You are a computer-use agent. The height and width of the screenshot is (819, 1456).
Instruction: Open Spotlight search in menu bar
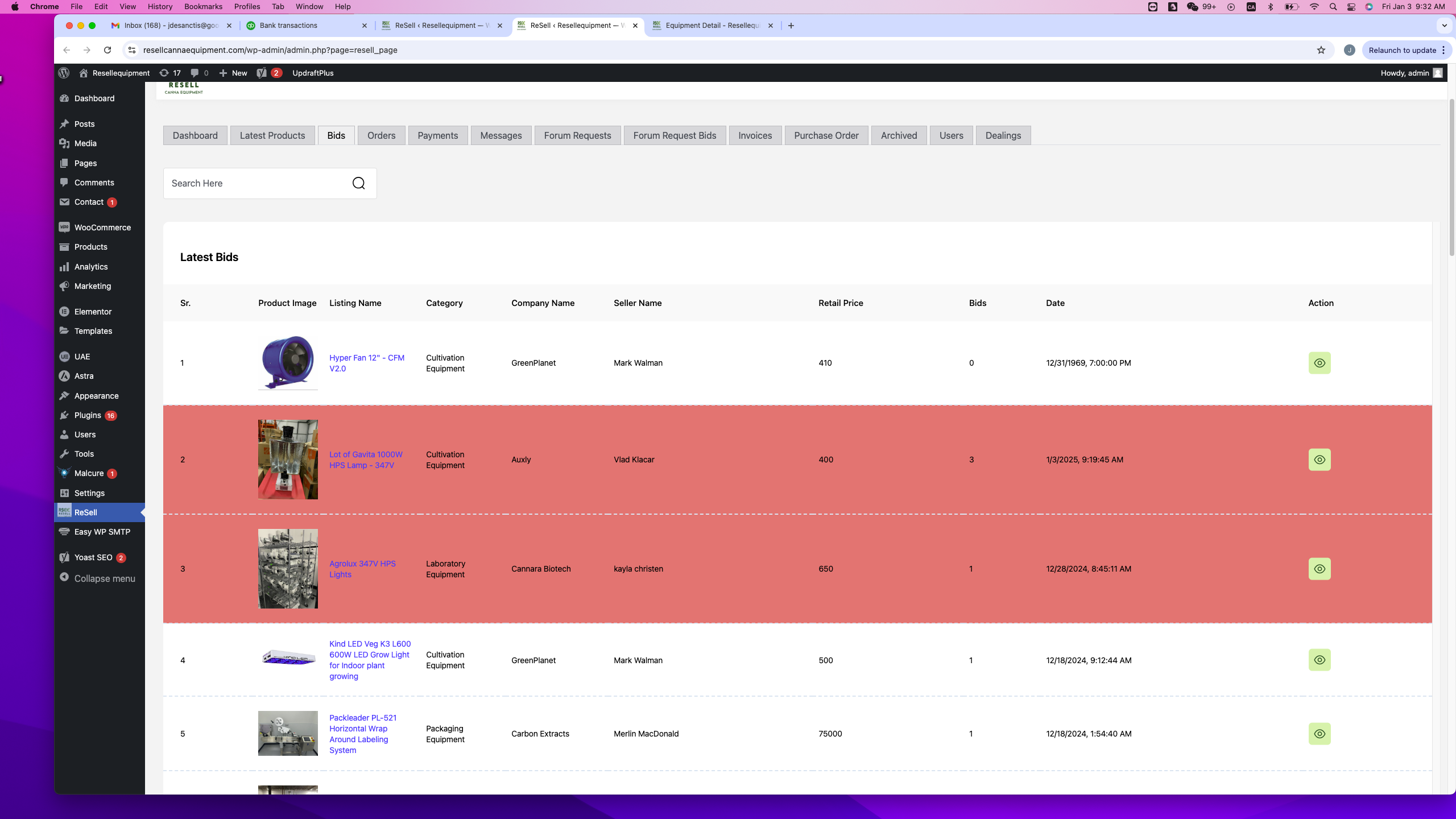coord(1333,7)
